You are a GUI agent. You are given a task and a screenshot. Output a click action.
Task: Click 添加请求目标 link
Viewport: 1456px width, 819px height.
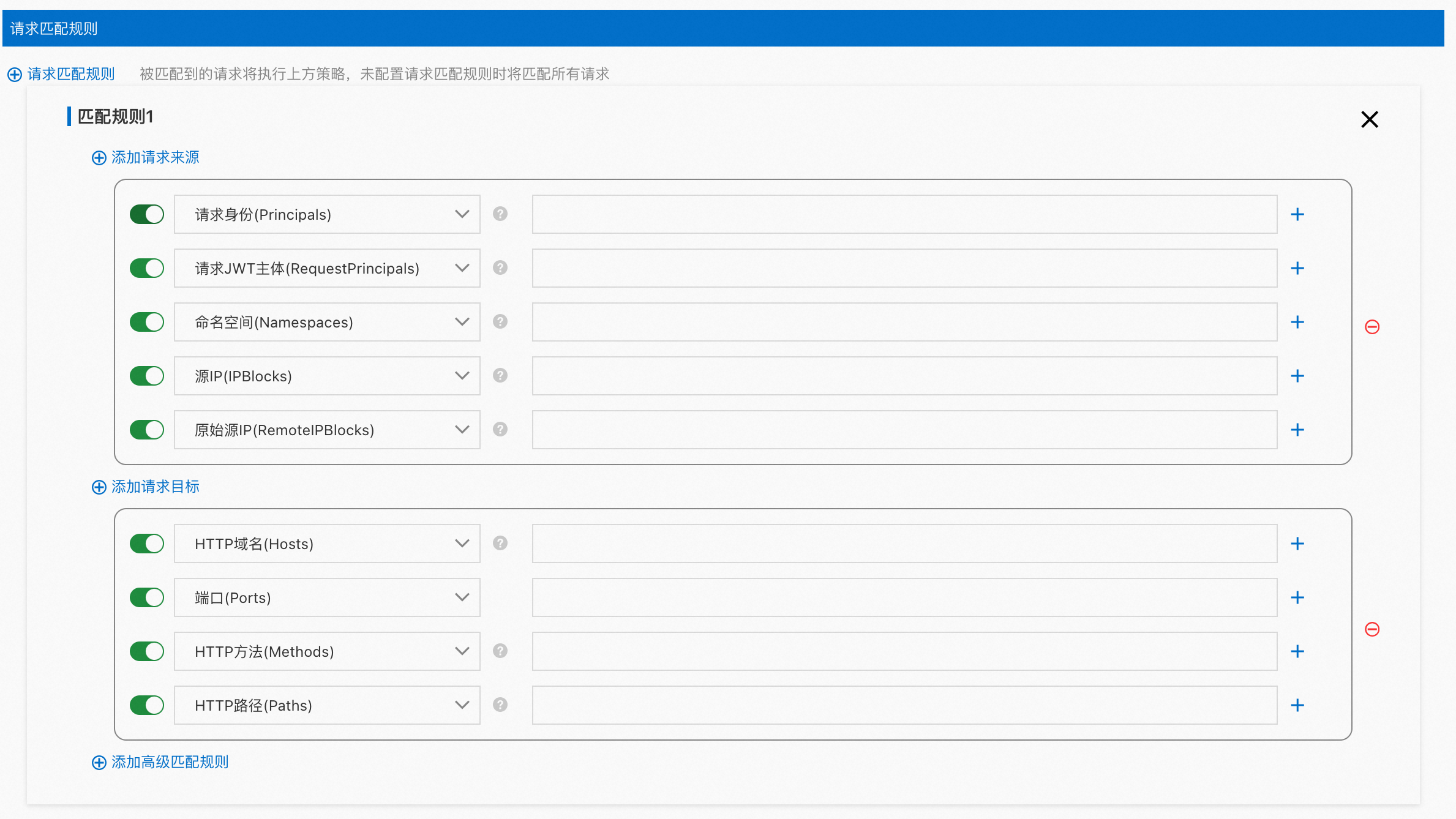146,487
